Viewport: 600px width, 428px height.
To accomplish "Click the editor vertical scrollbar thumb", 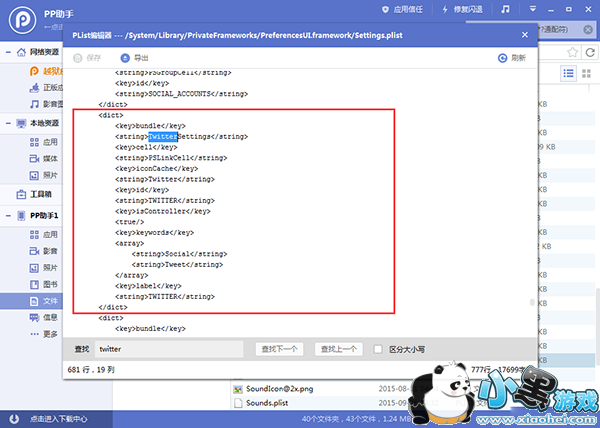I will click(x=532, y=302).
